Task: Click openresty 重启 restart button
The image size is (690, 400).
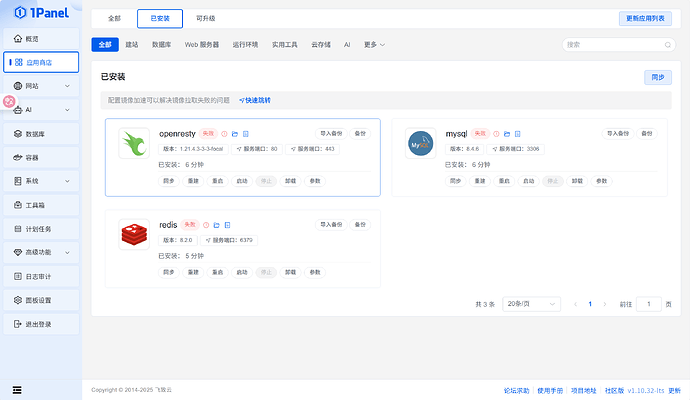Action: coord(218,181)
